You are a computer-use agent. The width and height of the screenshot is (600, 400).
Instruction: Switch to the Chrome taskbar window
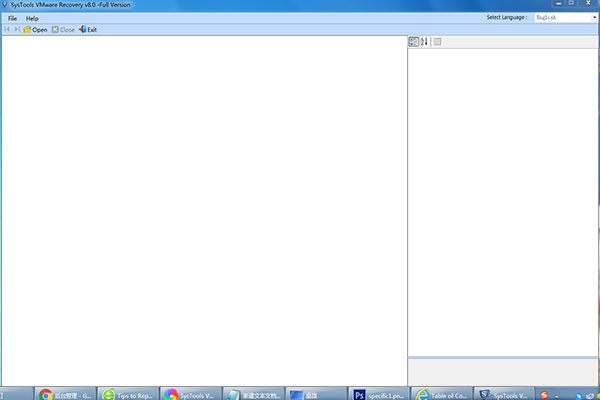click(x=65, y=395)
